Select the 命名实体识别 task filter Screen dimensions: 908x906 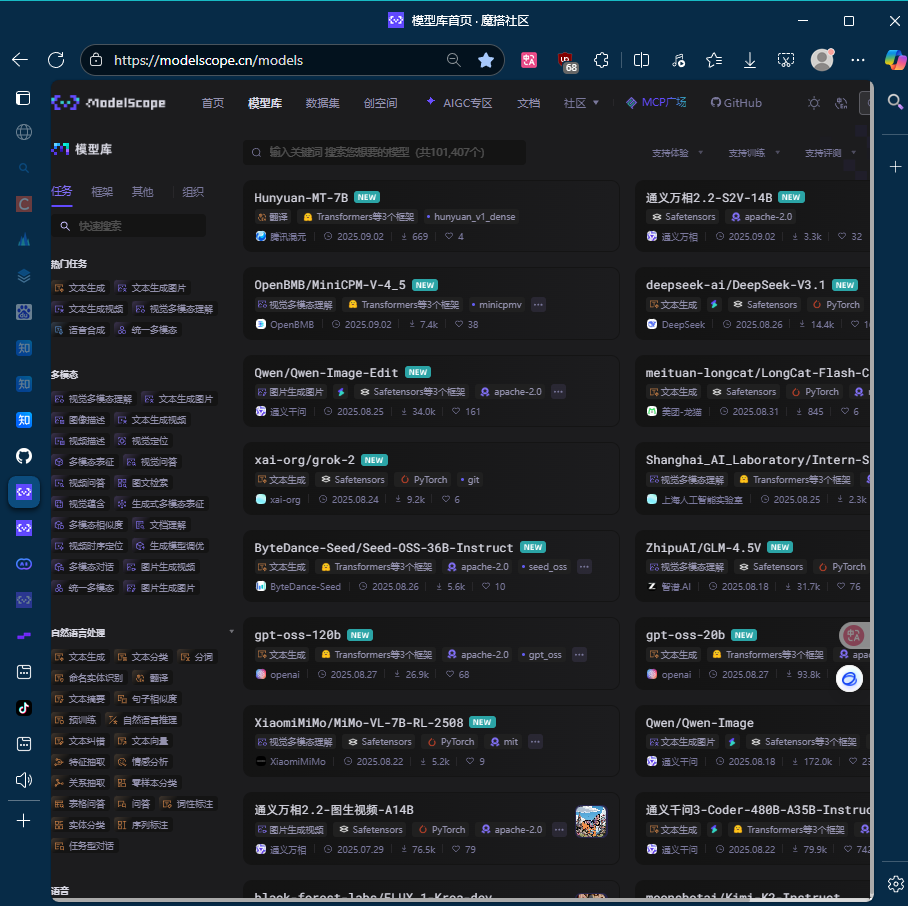pos(89,678)
